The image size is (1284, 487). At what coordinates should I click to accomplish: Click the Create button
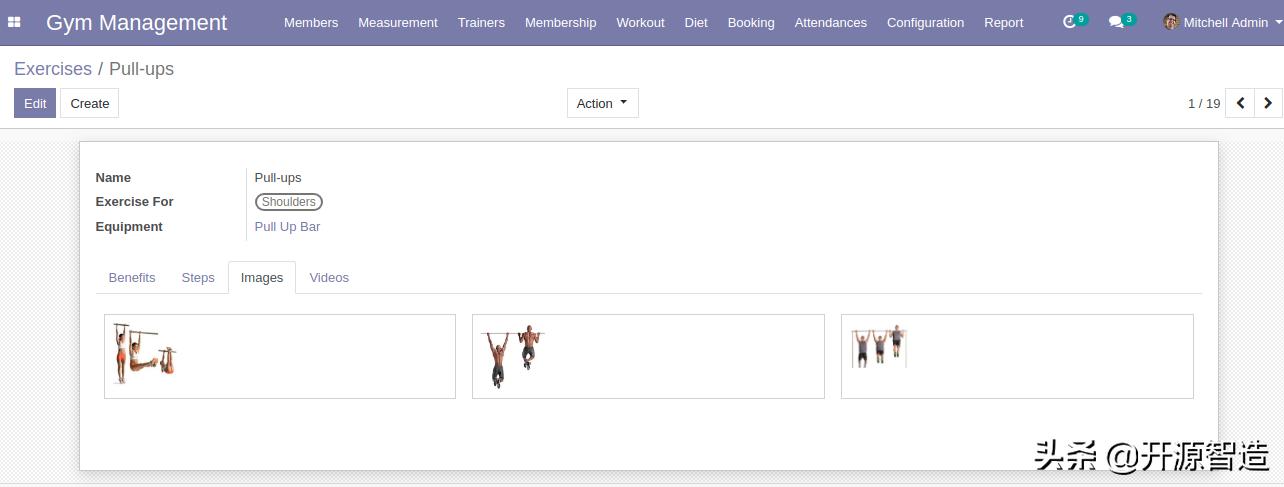[x=89, y=103]
